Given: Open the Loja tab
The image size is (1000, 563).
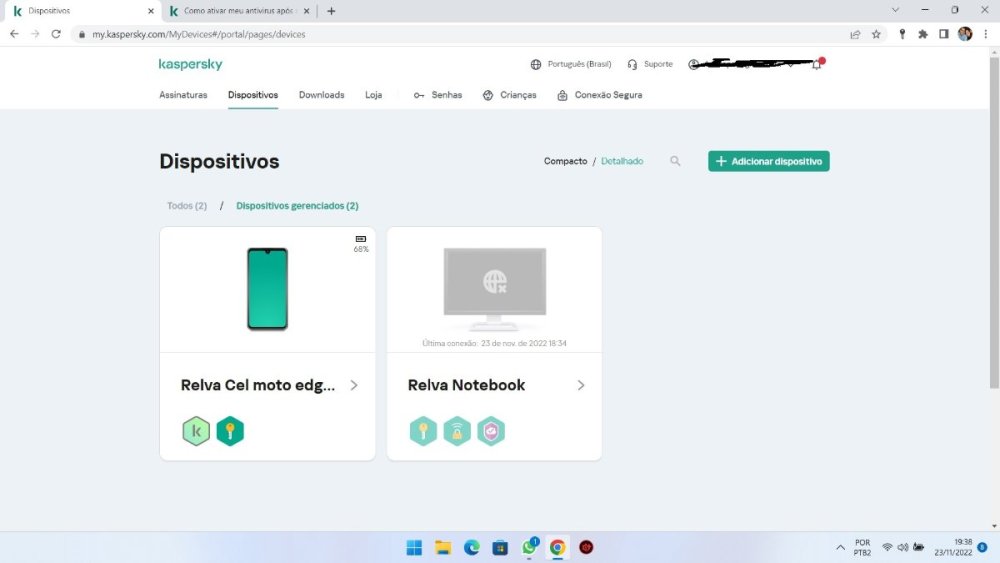Looking at the screenshot, I should point(373,95).
